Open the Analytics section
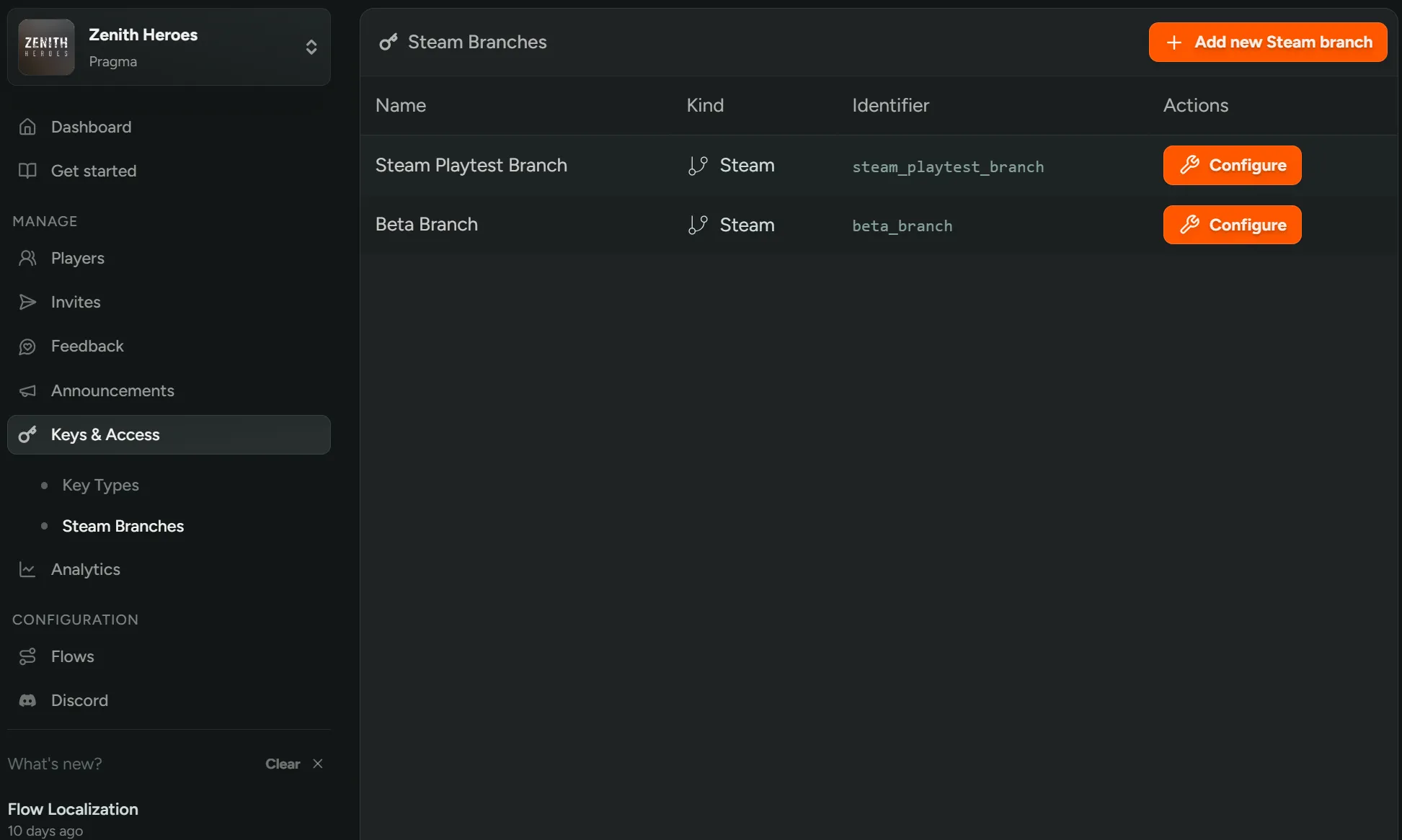Image resolution: width=1402 pixels, height=840 pixels. tap(84, 569)
